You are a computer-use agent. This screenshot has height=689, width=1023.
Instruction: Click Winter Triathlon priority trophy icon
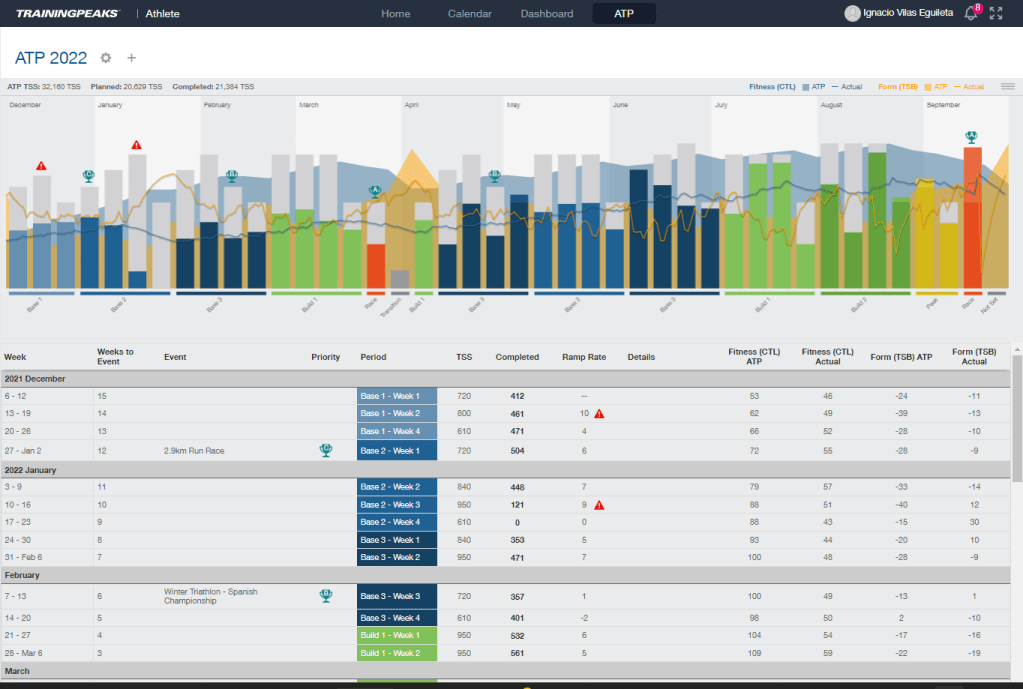[x=325, y=595]
